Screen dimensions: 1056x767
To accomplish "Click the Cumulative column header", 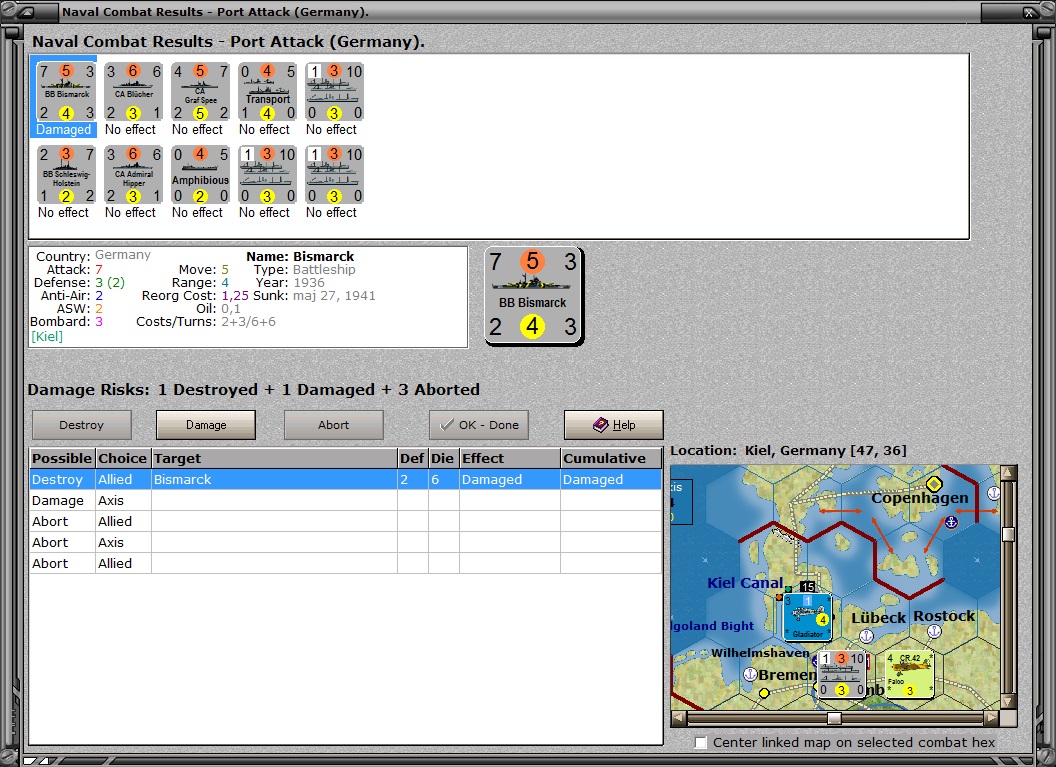I will pyautogui.click(x=611, y=459).
